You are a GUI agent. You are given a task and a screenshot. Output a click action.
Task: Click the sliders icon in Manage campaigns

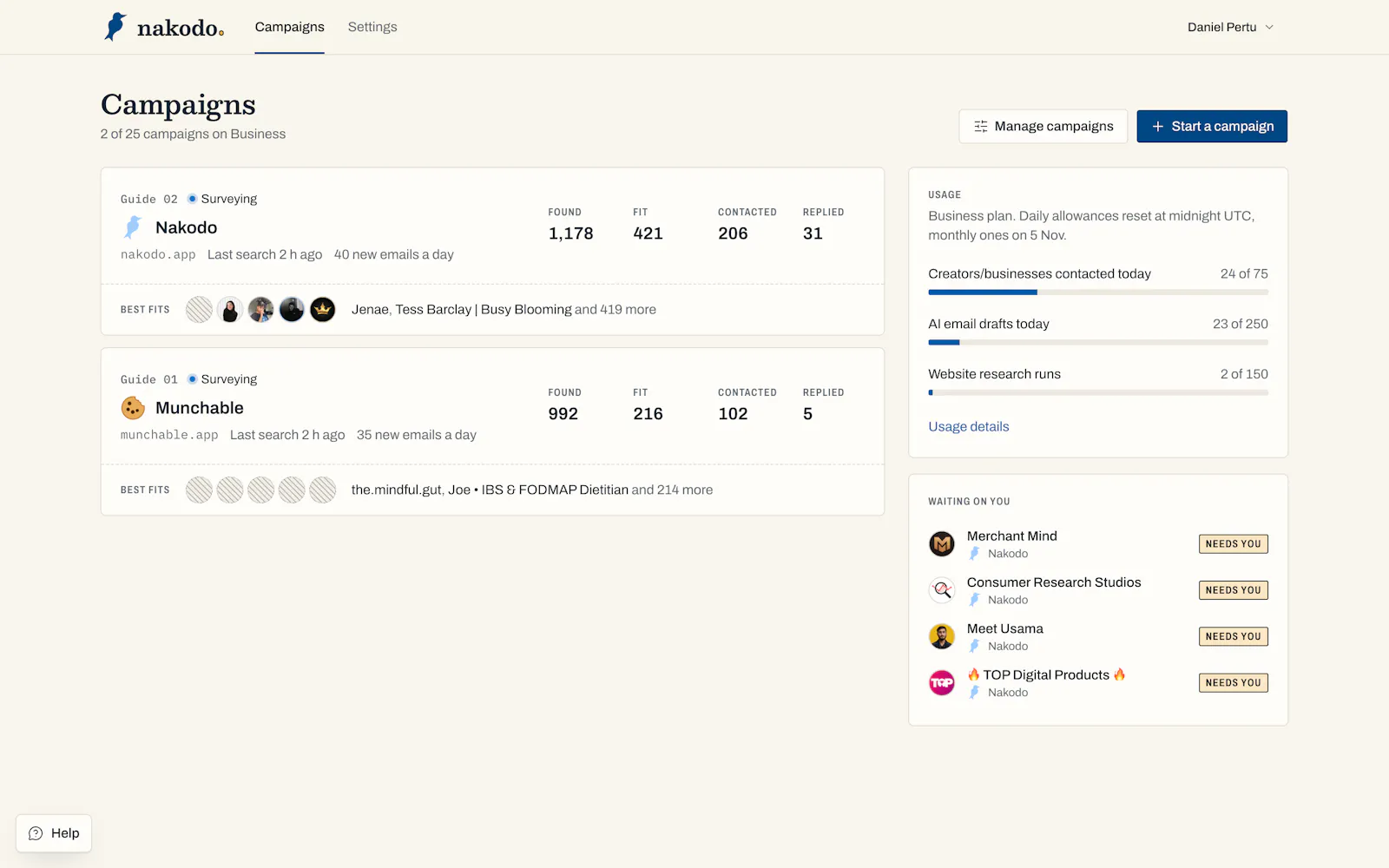click(x=981, y=127)
